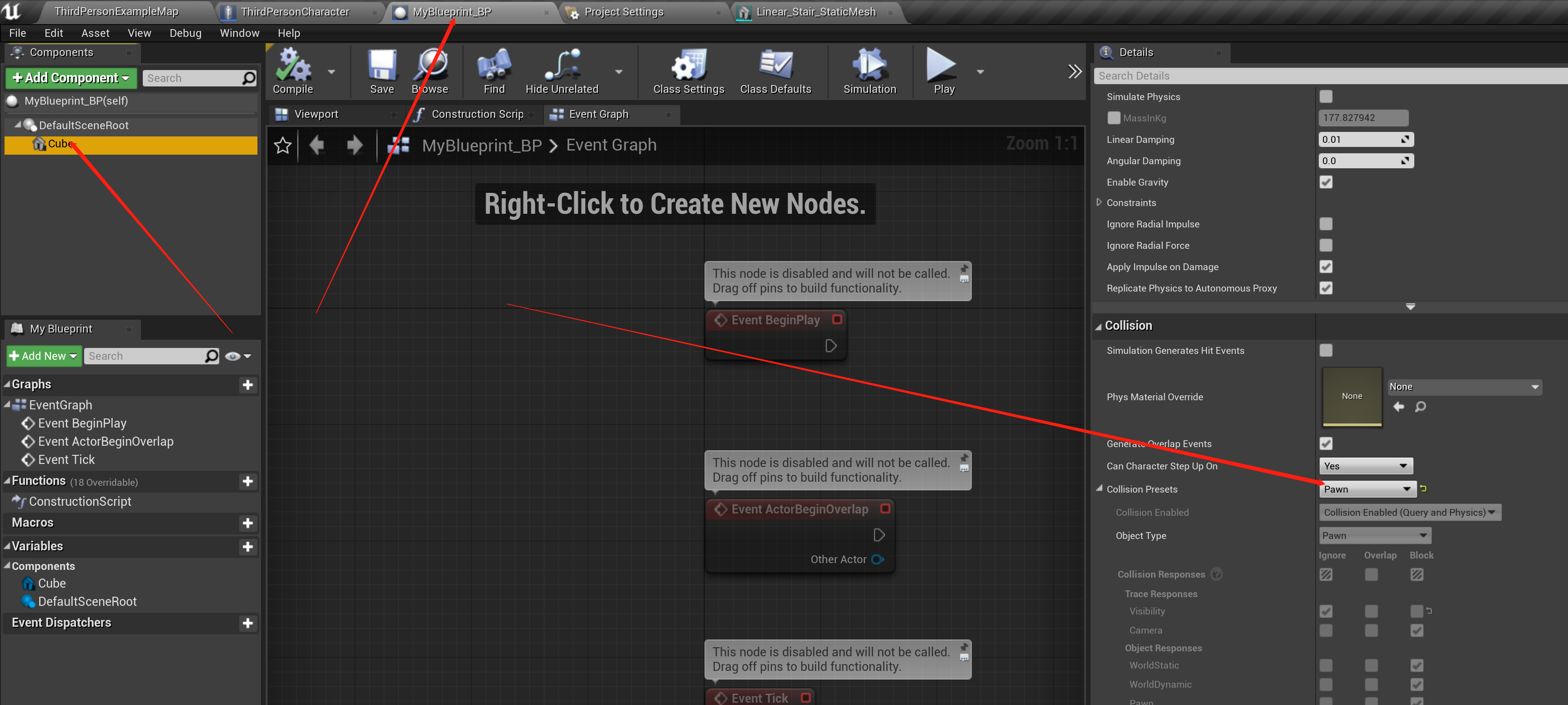1568x705 pixels.
Task: Click the Play button in toolbar
Action: (x=943, y=71)
